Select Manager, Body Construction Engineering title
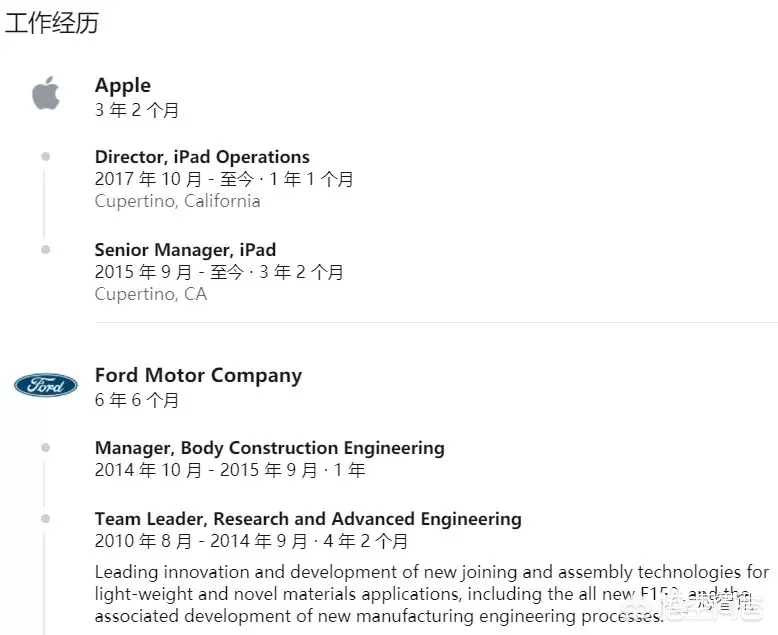The height and width of the screenshot is (635, 778). 269,447
